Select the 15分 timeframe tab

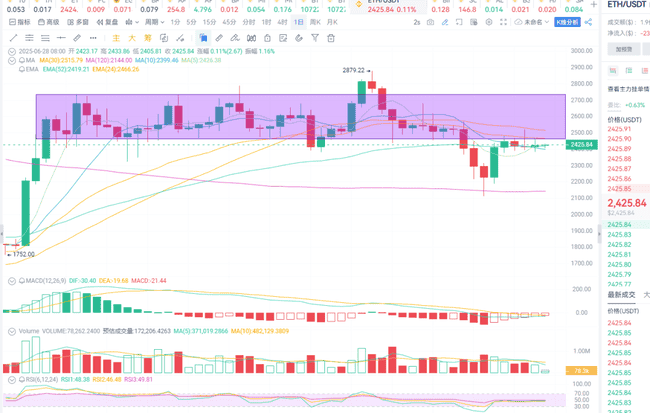(x=209, y=22)
